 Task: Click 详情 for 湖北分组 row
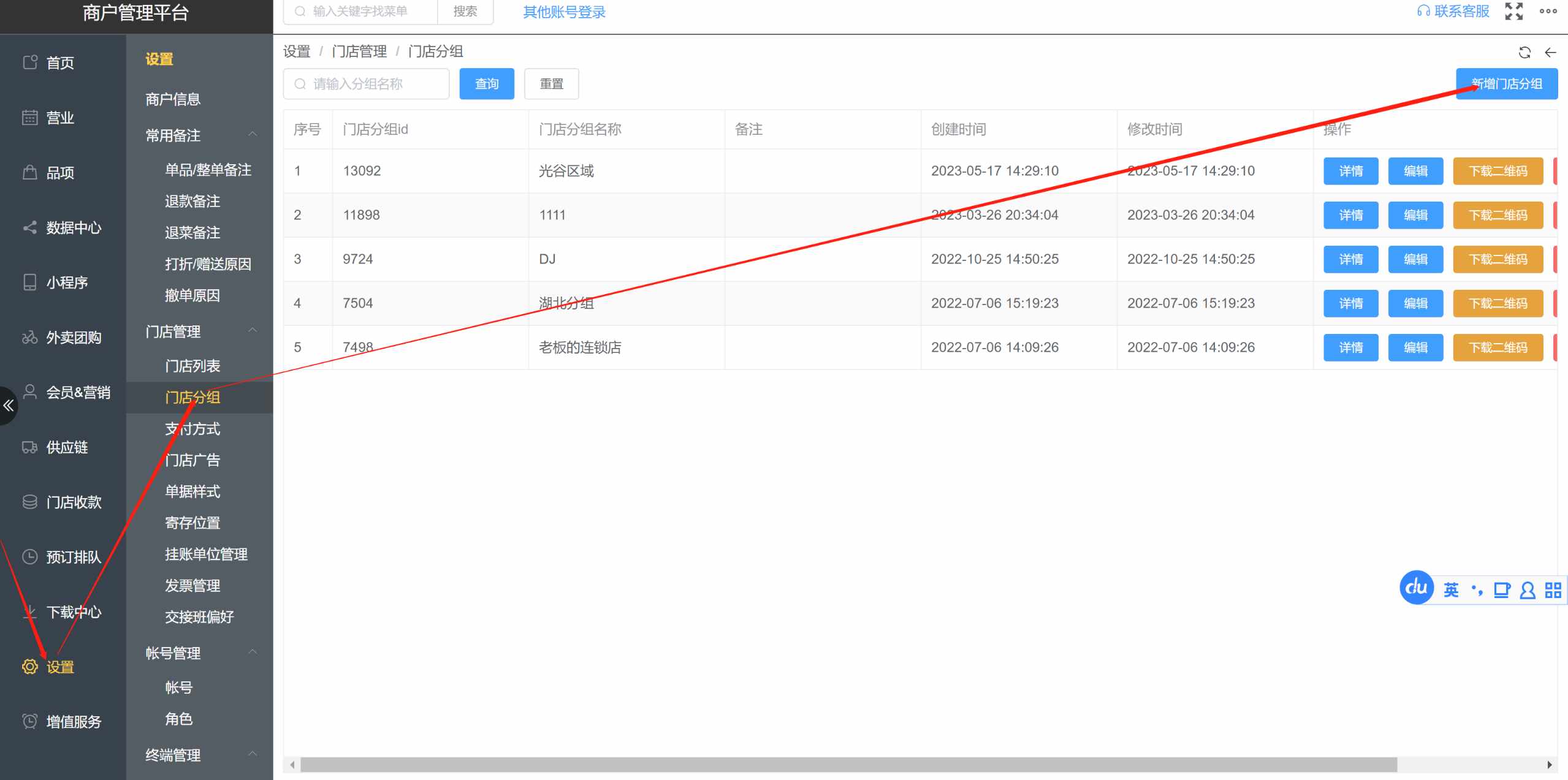[x=1350, y=303]
